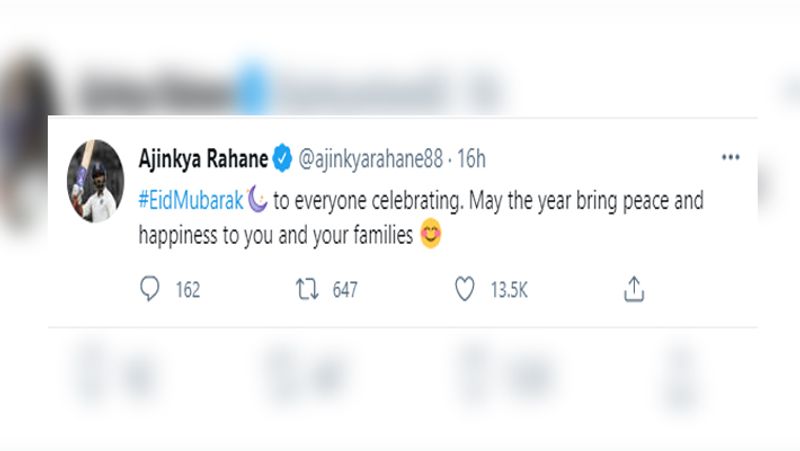The height and width of the screenshot is (451, 800).
Task: Click the blurred avatar in the tweet above
Action: (x=26, y=138)
